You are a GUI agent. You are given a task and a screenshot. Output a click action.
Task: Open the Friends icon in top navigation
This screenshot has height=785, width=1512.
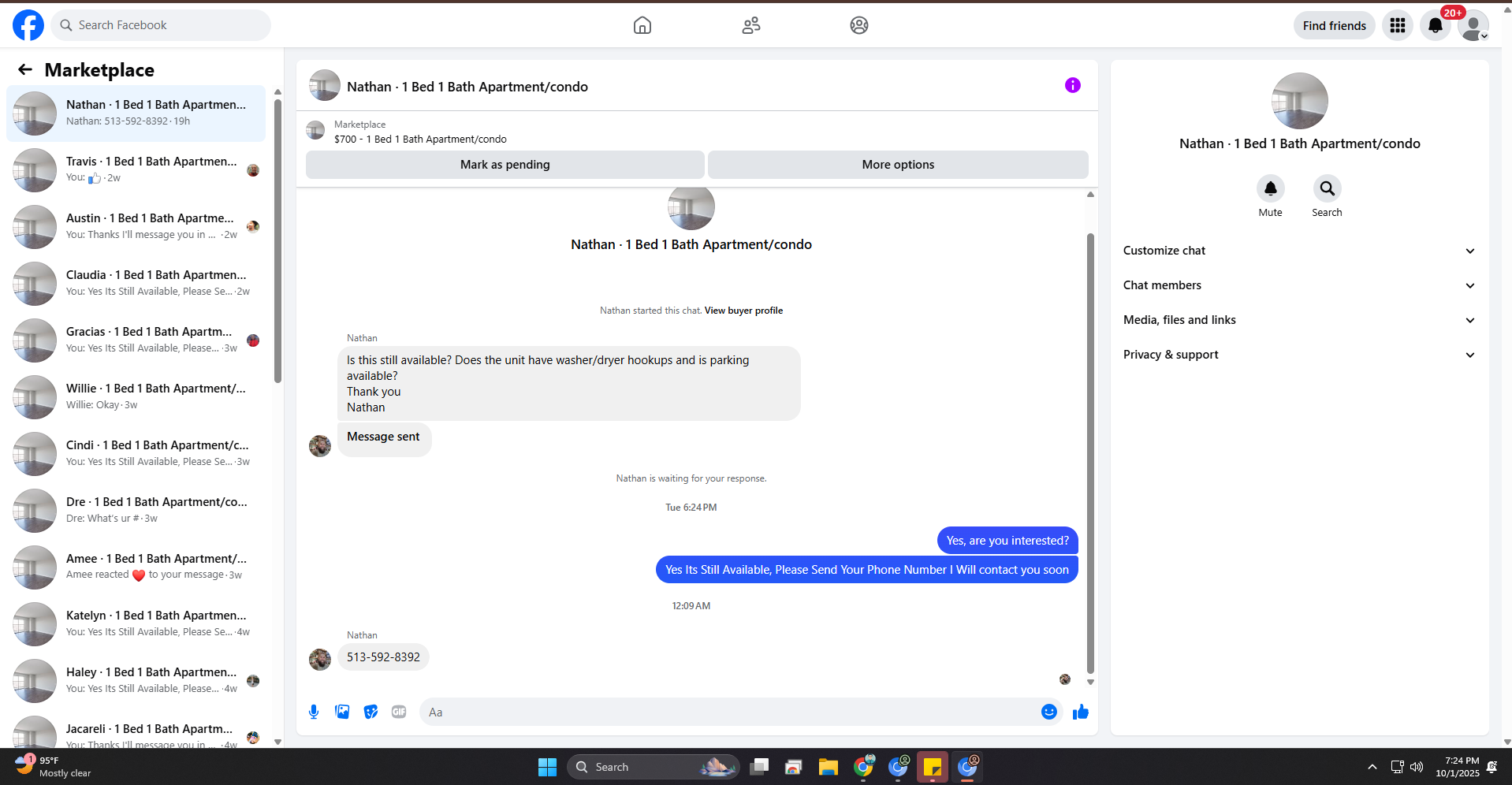[751, 25]
